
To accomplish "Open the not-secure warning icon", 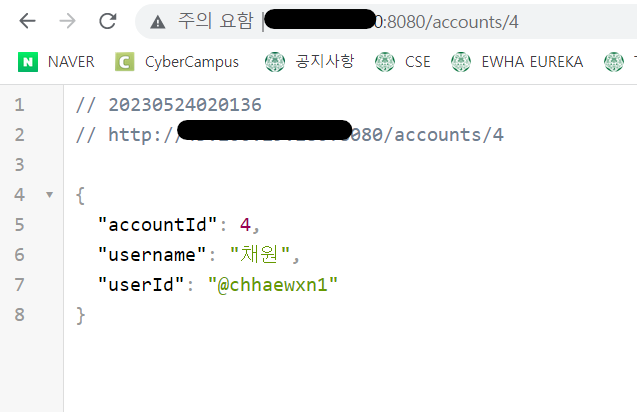I will click(158, 22).
